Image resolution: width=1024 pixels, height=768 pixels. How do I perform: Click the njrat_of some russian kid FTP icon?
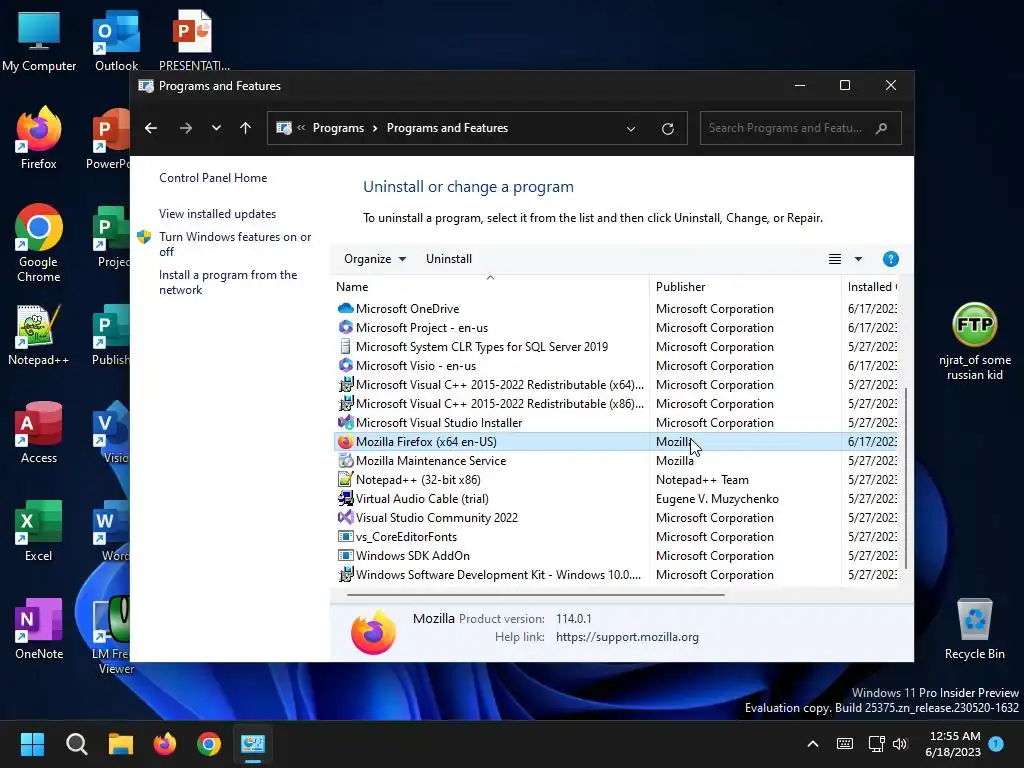(974, 341)
